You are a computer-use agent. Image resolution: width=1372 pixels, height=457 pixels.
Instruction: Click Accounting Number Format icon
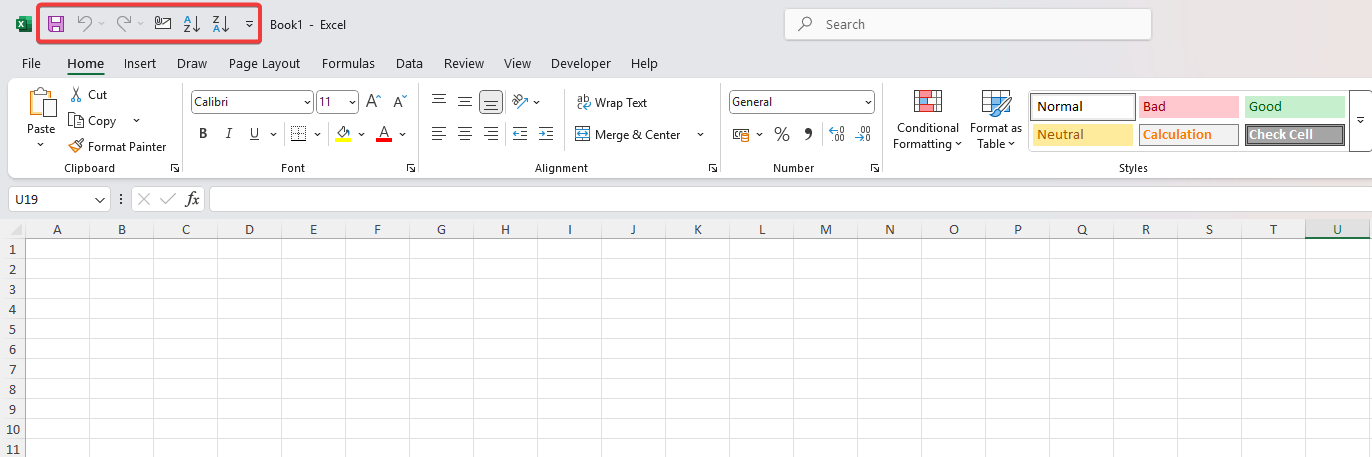pos(741,134)
